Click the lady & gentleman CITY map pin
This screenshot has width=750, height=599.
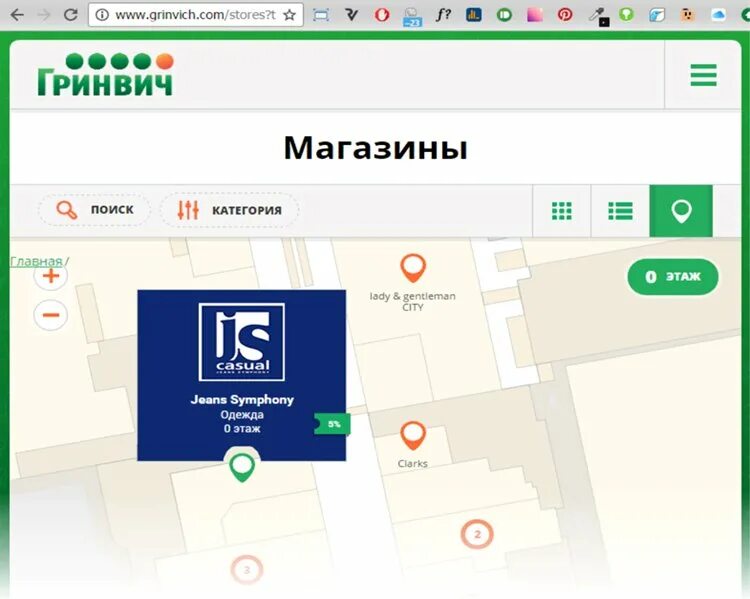pyautogui.click(x=413, y=268)
